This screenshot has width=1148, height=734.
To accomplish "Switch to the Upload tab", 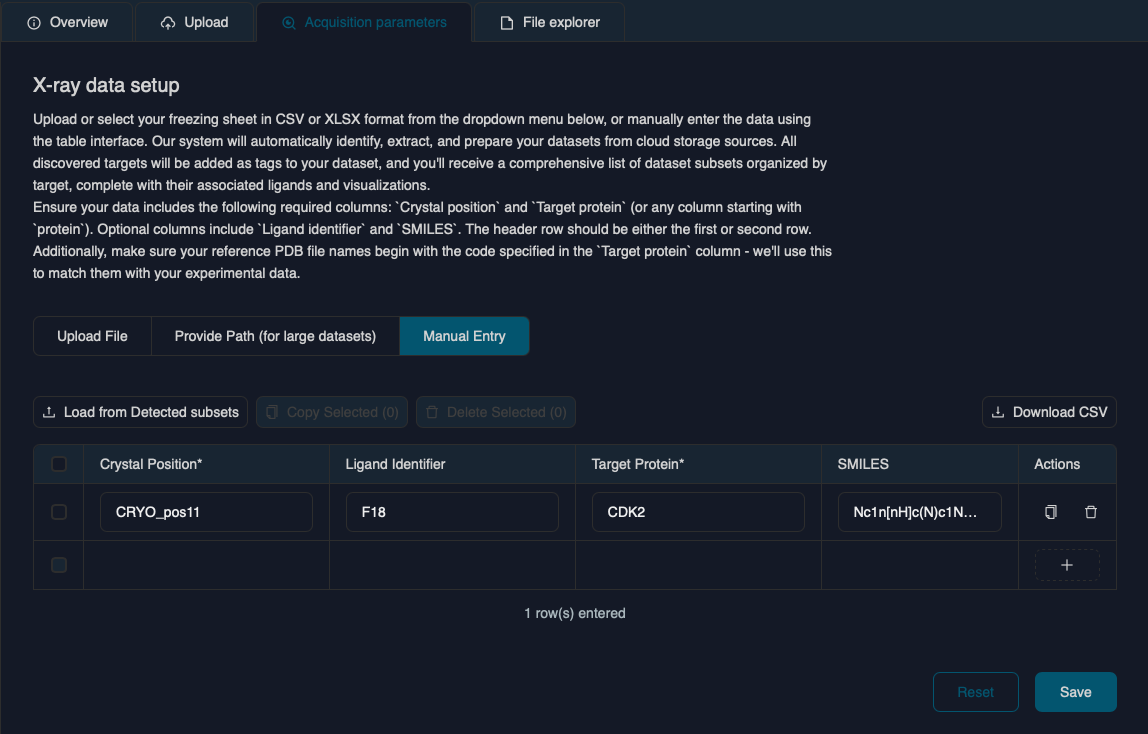I will (x=195, y=22).
